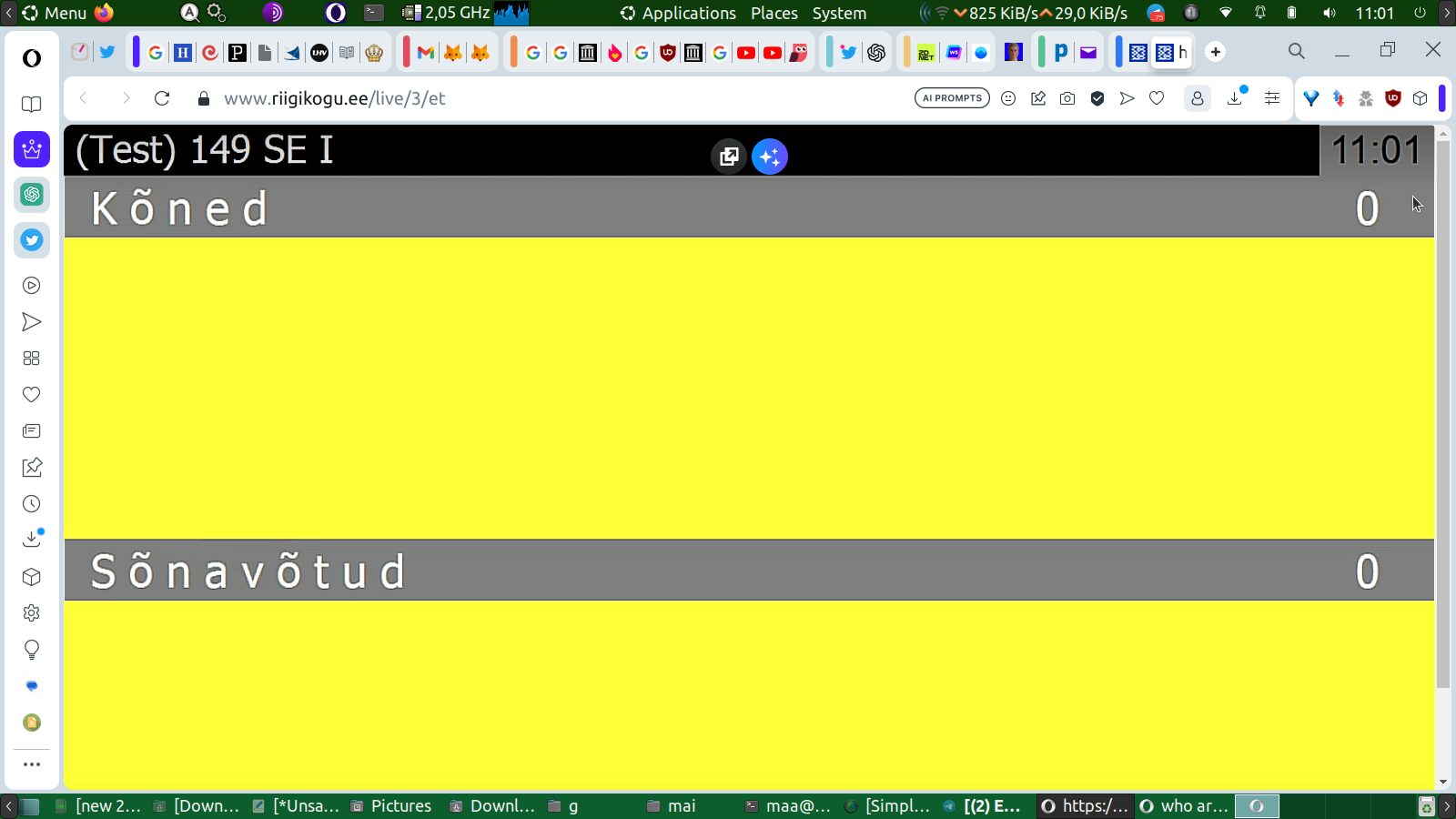Launch Firefox from the top panel
The image size is (1456, 819).
point(105,13)
